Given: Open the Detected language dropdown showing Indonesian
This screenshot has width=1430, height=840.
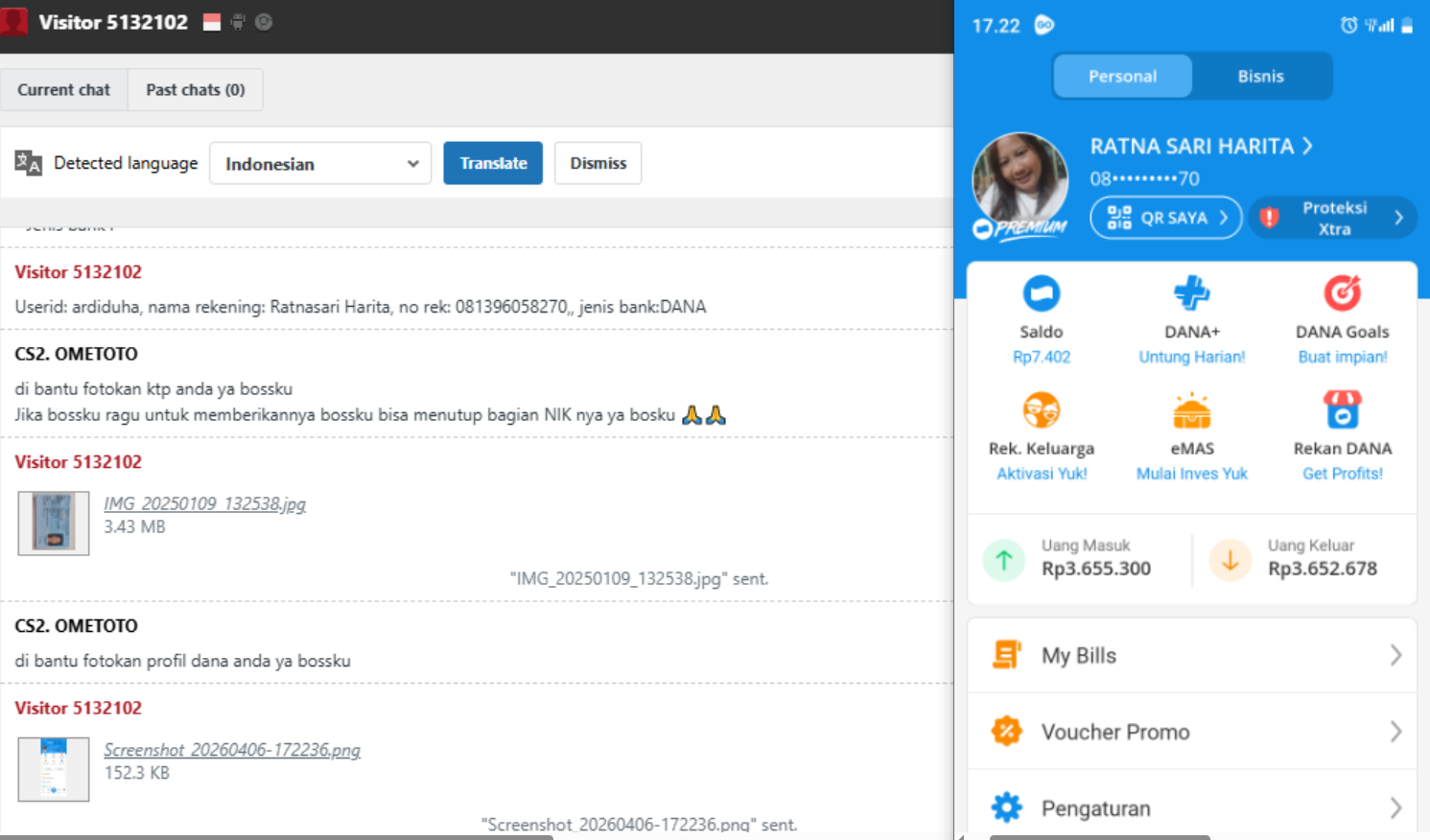Looking at the screenshot, I should tap(320, 163).
